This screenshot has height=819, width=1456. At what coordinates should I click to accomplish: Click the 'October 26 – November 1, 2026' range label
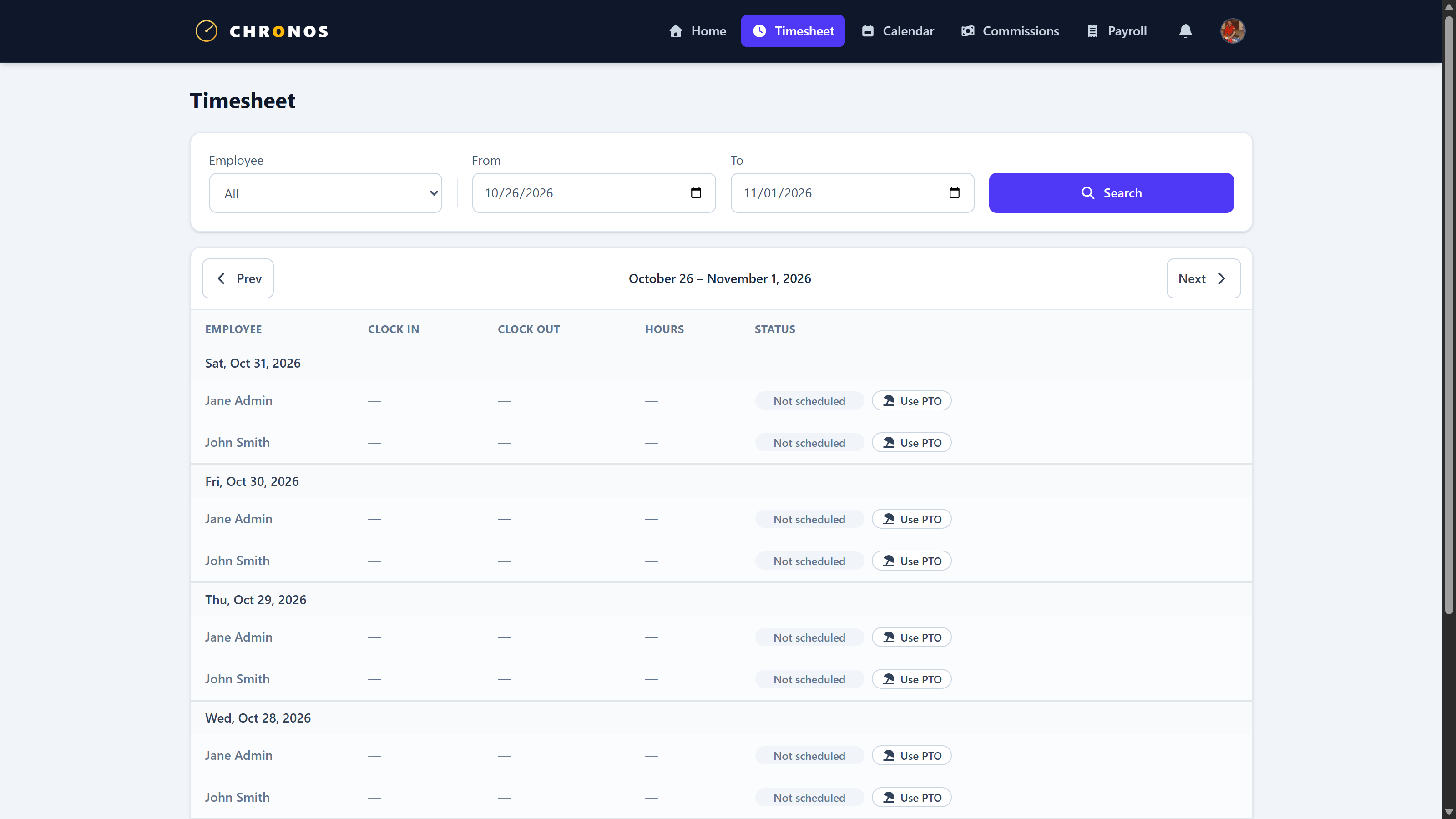[719, 278]
